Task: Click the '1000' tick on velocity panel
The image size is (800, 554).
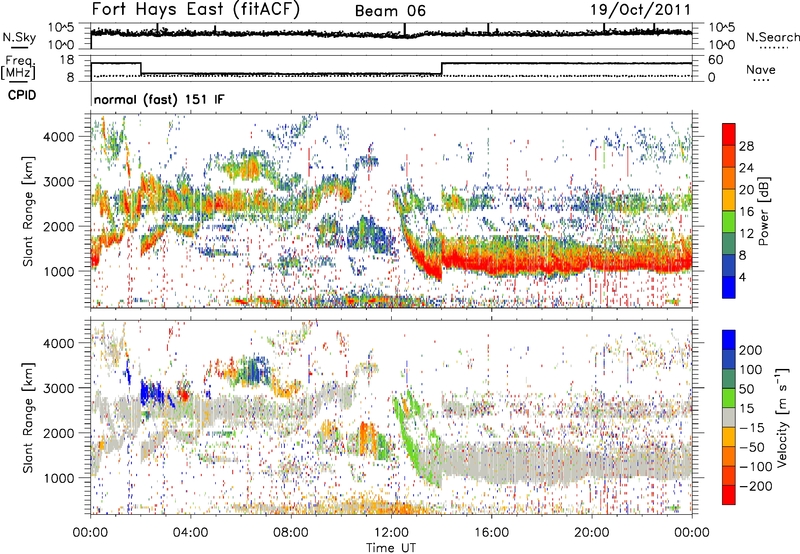Action: [59, 478]
